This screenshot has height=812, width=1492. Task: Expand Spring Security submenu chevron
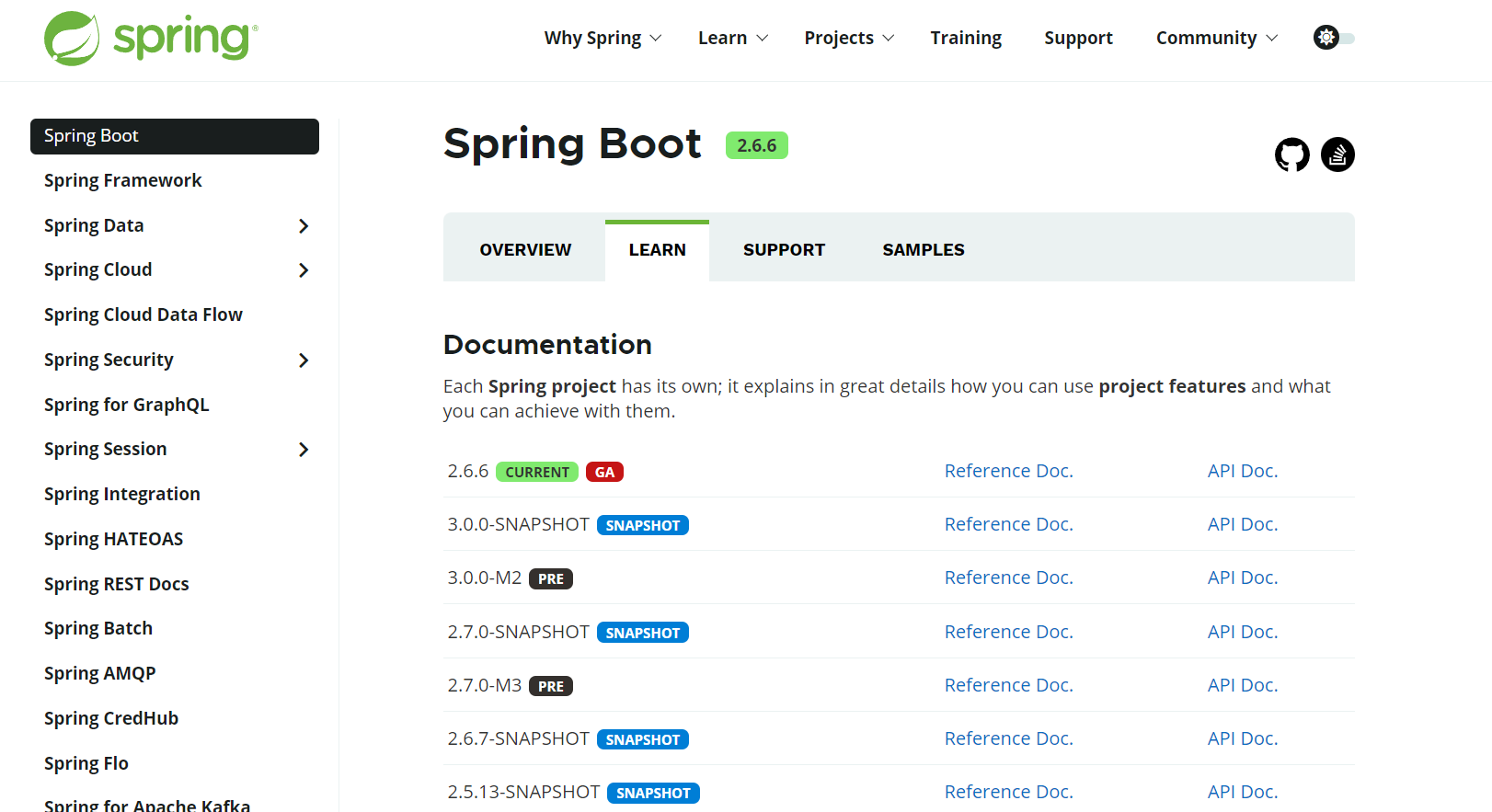click(x=304, y=360)
